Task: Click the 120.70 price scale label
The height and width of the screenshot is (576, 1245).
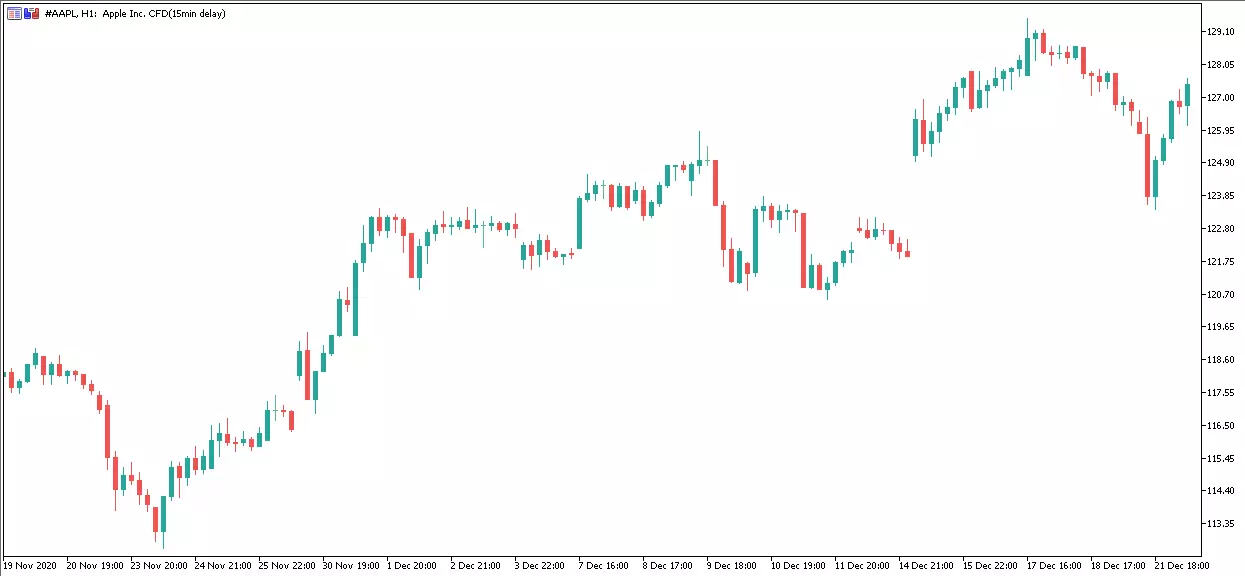Action: [x=1221, y=295]
